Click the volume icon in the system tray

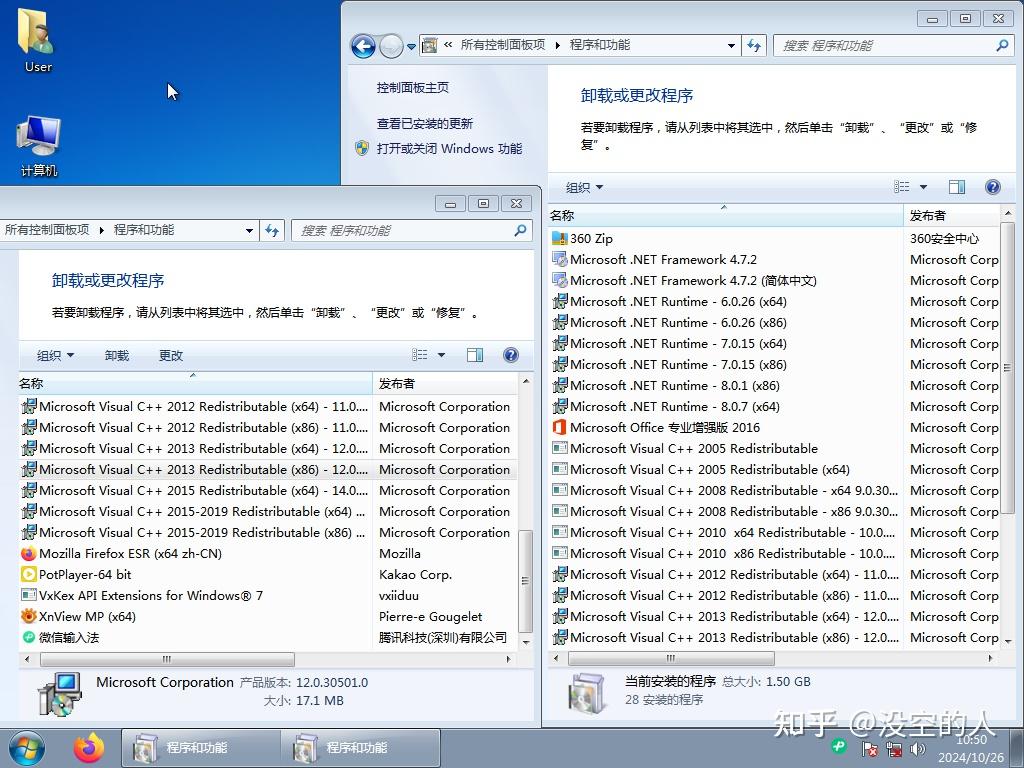pyautogui.click(x=918, y=748)
